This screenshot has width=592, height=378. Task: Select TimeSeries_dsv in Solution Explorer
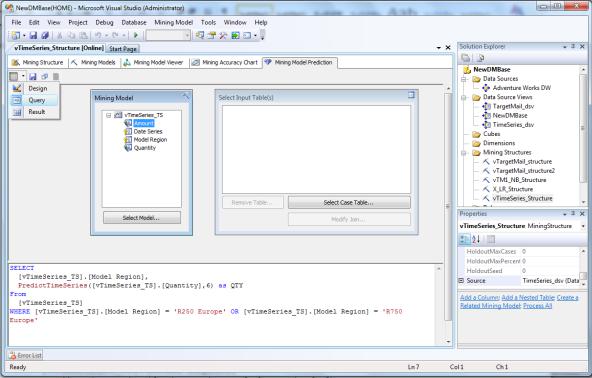pos(513,125)
